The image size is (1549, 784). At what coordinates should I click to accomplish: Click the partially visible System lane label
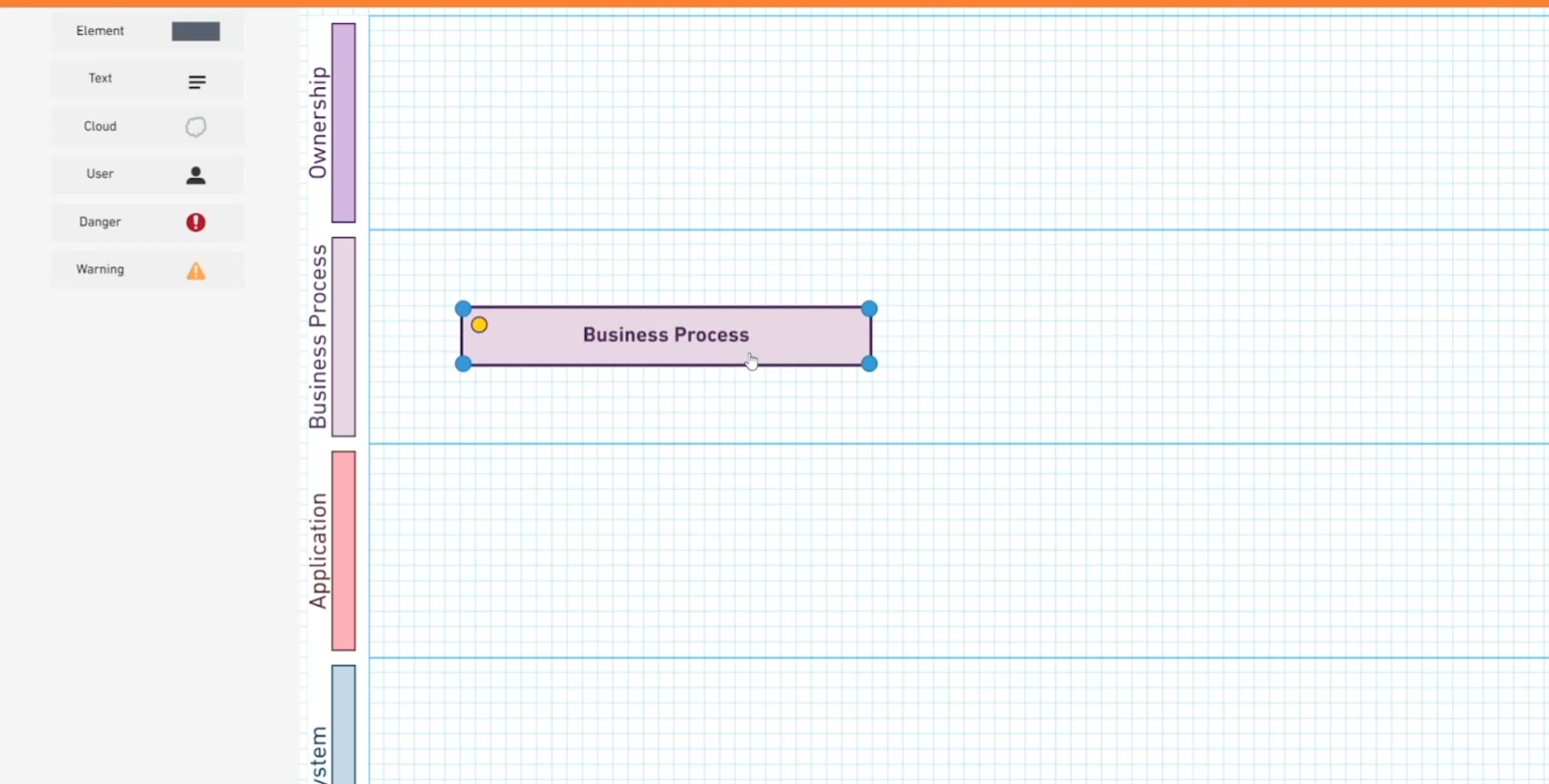click(x=319, y=755)
